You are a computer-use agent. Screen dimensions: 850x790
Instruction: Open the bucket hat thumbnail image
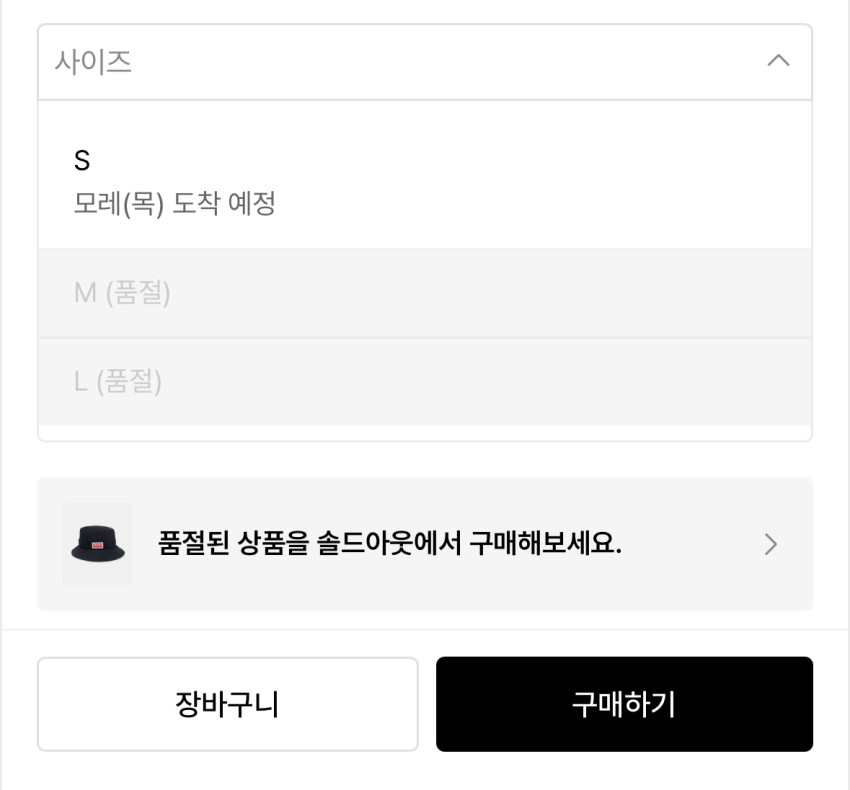pyautogui.click(x=98, y=544)
